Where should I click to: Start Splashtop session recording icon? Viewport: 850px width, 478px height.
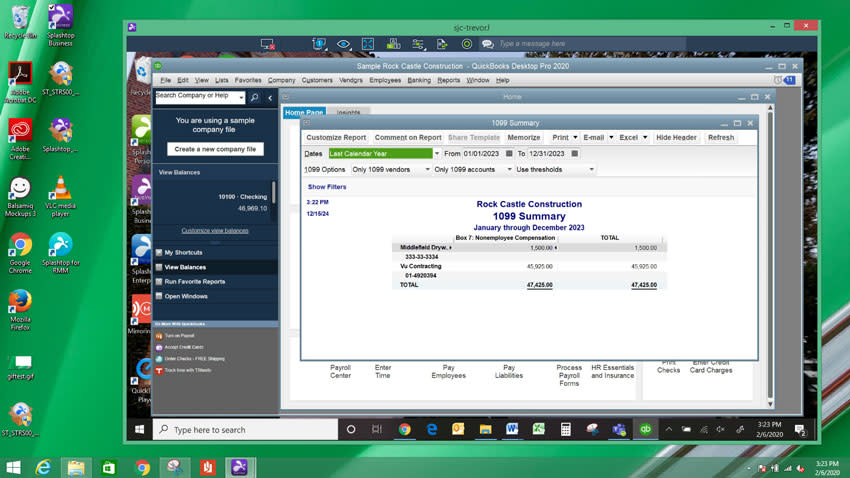tap(467, 44)
